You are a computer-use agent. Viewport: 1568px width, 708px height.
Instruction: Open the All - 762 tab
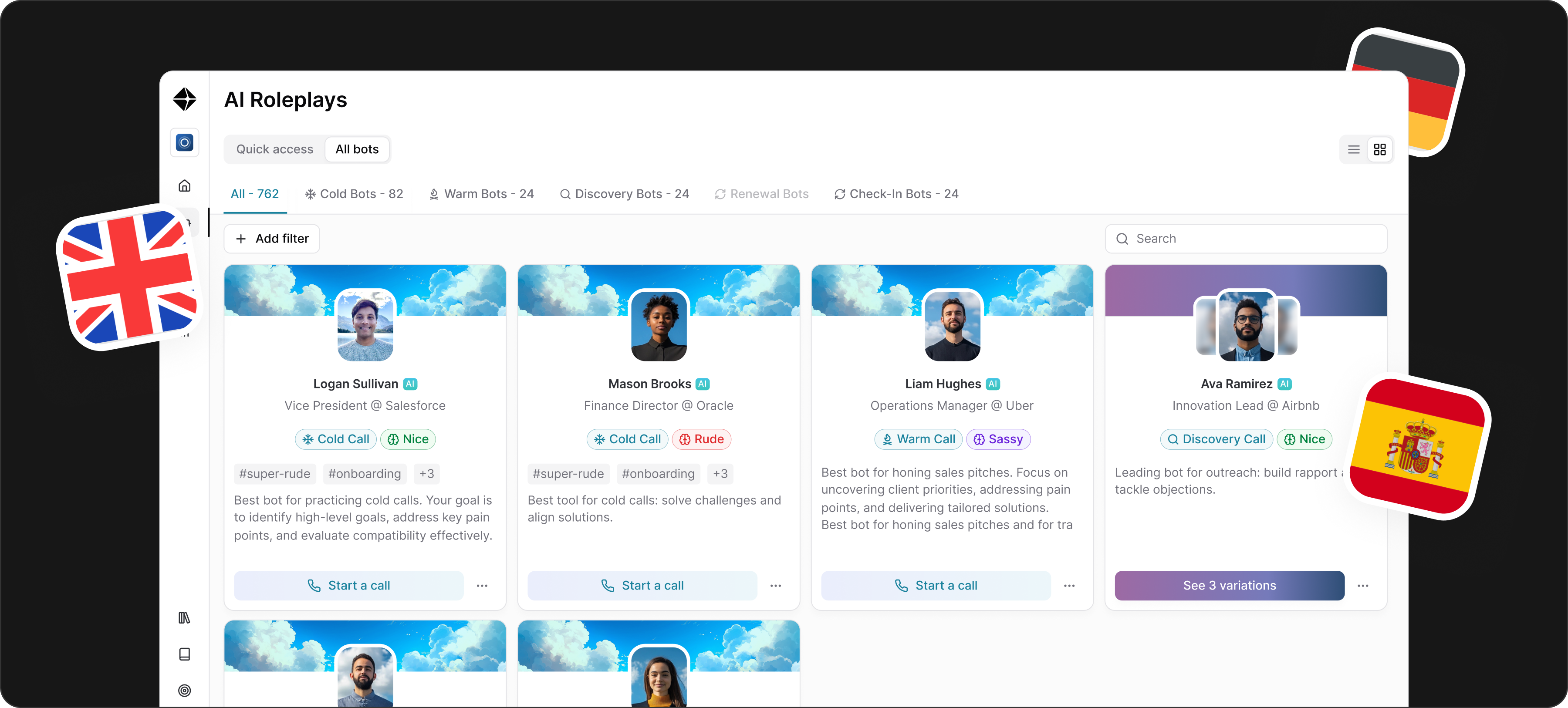254,194
